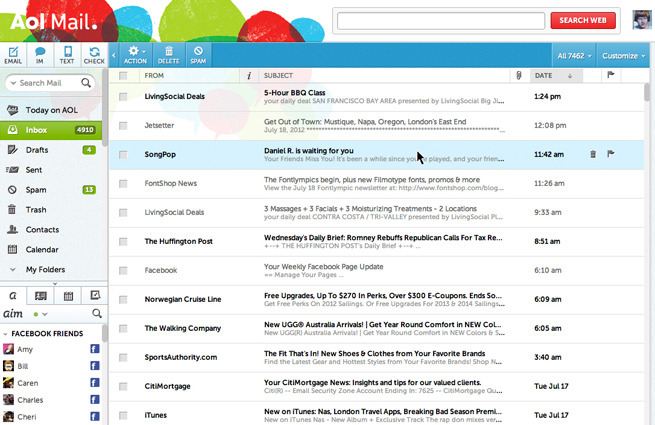Screen dimensions: 655x425
Task: Check the CitiMortgage email box
Action: (123, 386)
